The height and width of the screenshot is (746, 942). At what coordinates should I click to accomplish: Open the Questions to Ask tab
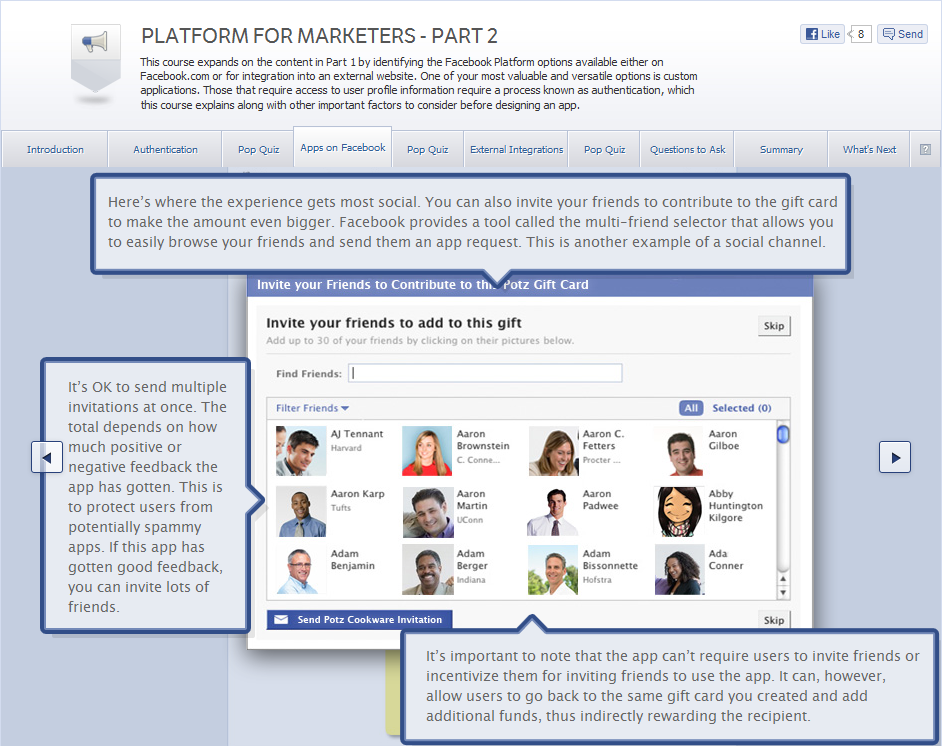click(x=687, y=149)
